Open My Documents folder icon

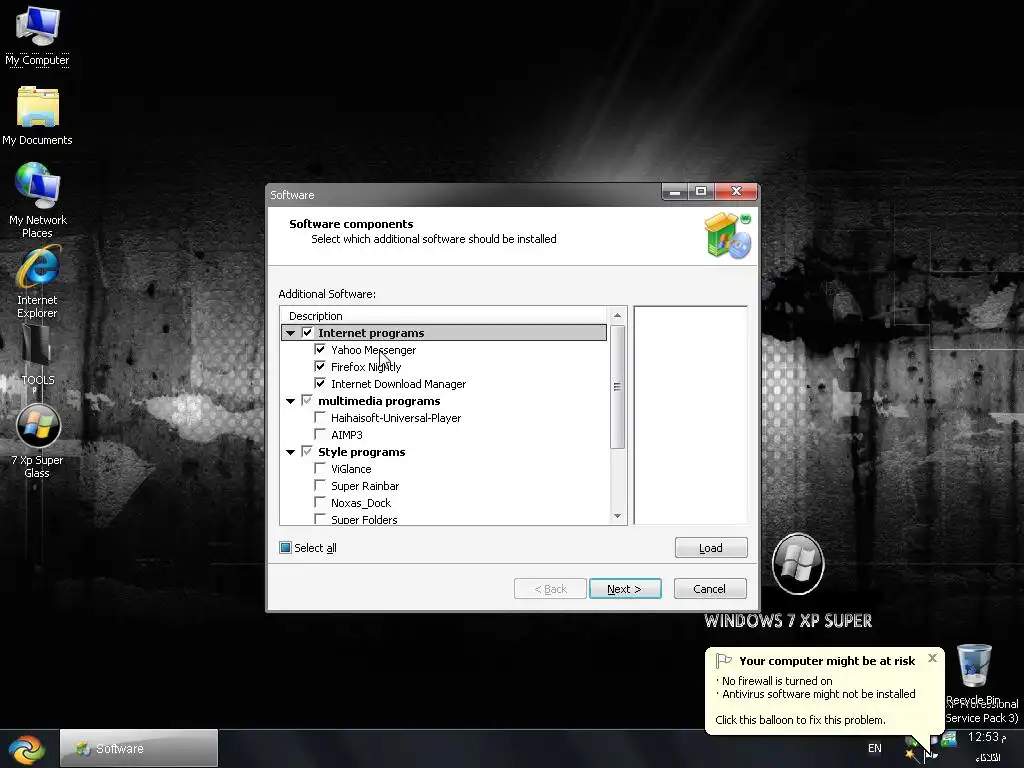pyautogui.click(x=37, y=116)
